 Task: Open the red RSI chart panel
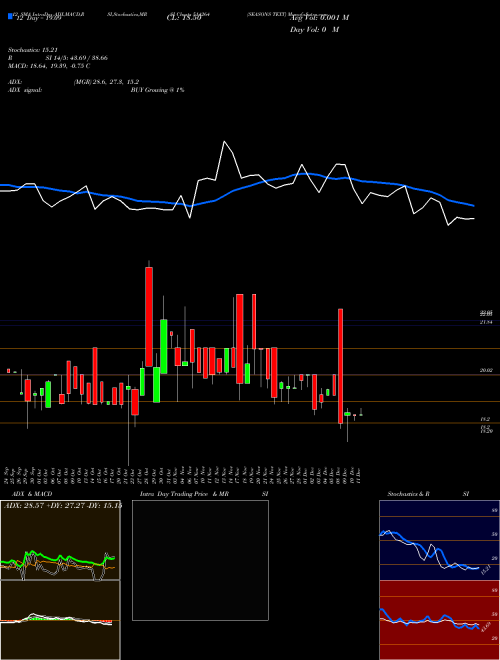coord(439,620)
